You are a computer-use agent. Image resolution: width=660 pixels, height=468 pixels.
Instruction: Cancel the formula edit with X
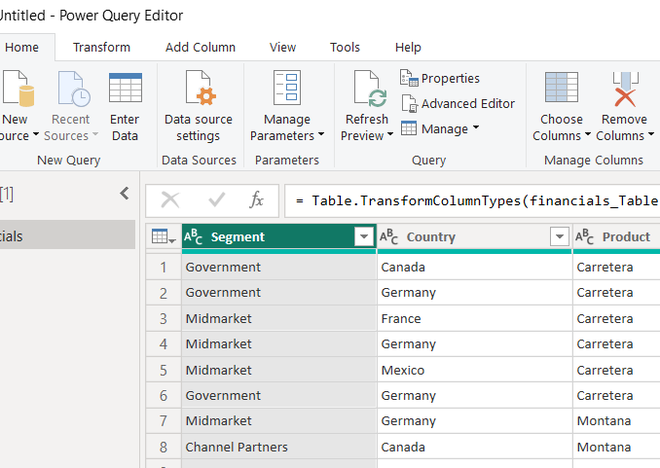pyautogui.click(x=171, y=200)
